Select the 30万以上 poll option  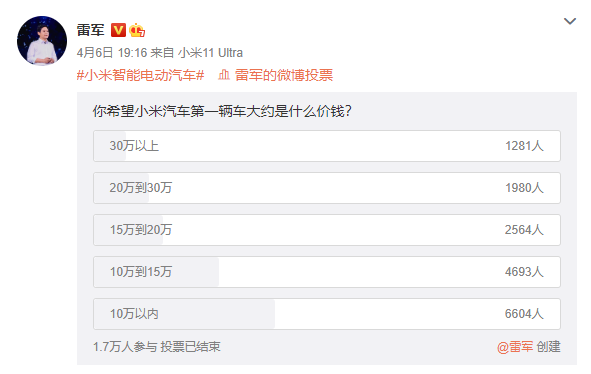(327, 146)
